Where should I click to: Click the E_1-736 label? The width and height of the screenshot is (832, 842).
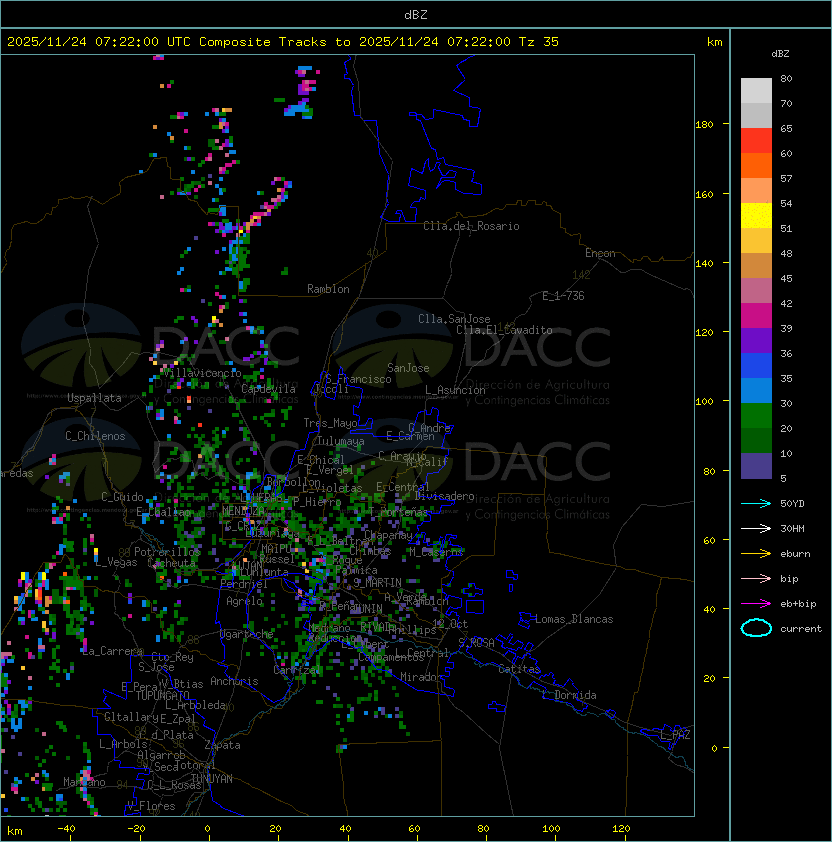tap(563, 296)
